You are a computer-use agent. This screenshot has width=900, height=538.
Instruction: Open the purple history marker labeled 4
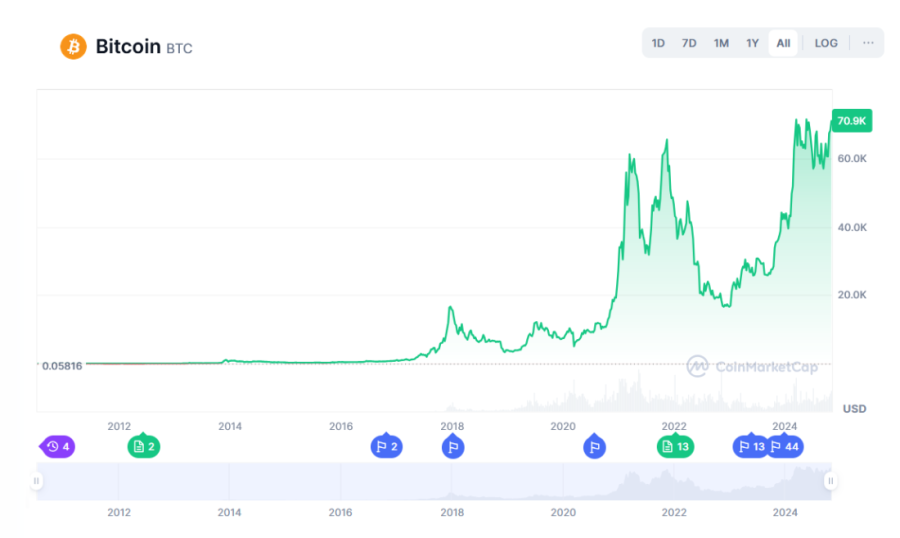pos(56,446)
